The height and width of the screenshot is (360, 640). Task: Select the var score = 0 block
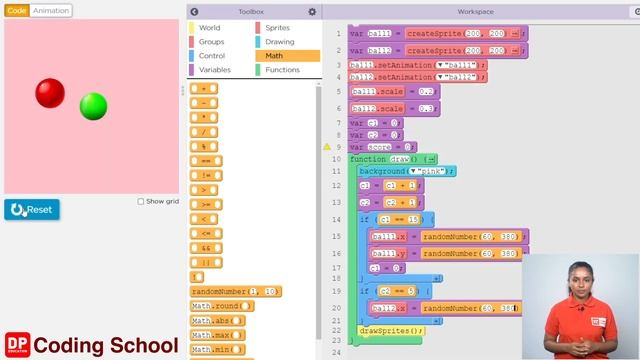(x=382, y=147)
